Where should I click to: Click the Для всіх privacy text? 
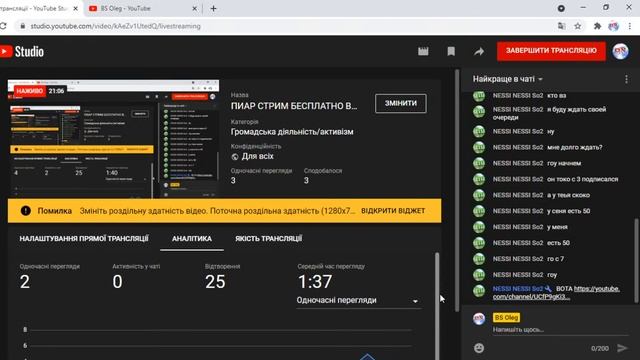[258, 156]
